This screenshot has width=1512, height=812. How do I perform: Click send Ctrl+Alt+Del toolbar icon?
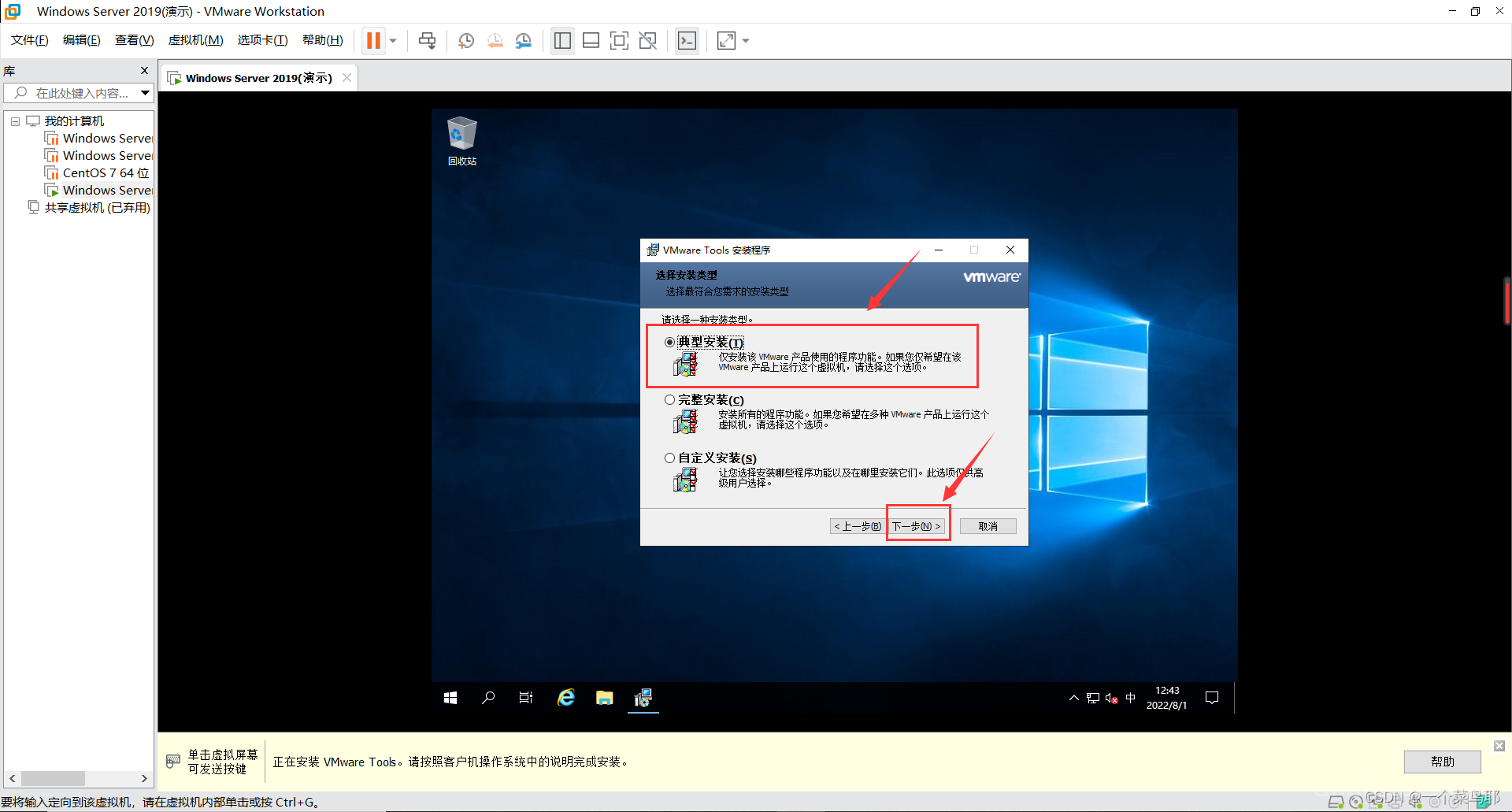[427, 41]
